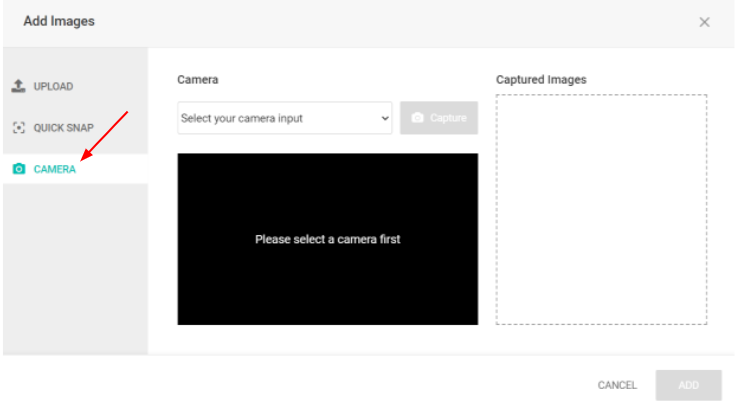Click the CANCEL button
This screenshot has width=747, height=406.
click(x=617, y=385)
